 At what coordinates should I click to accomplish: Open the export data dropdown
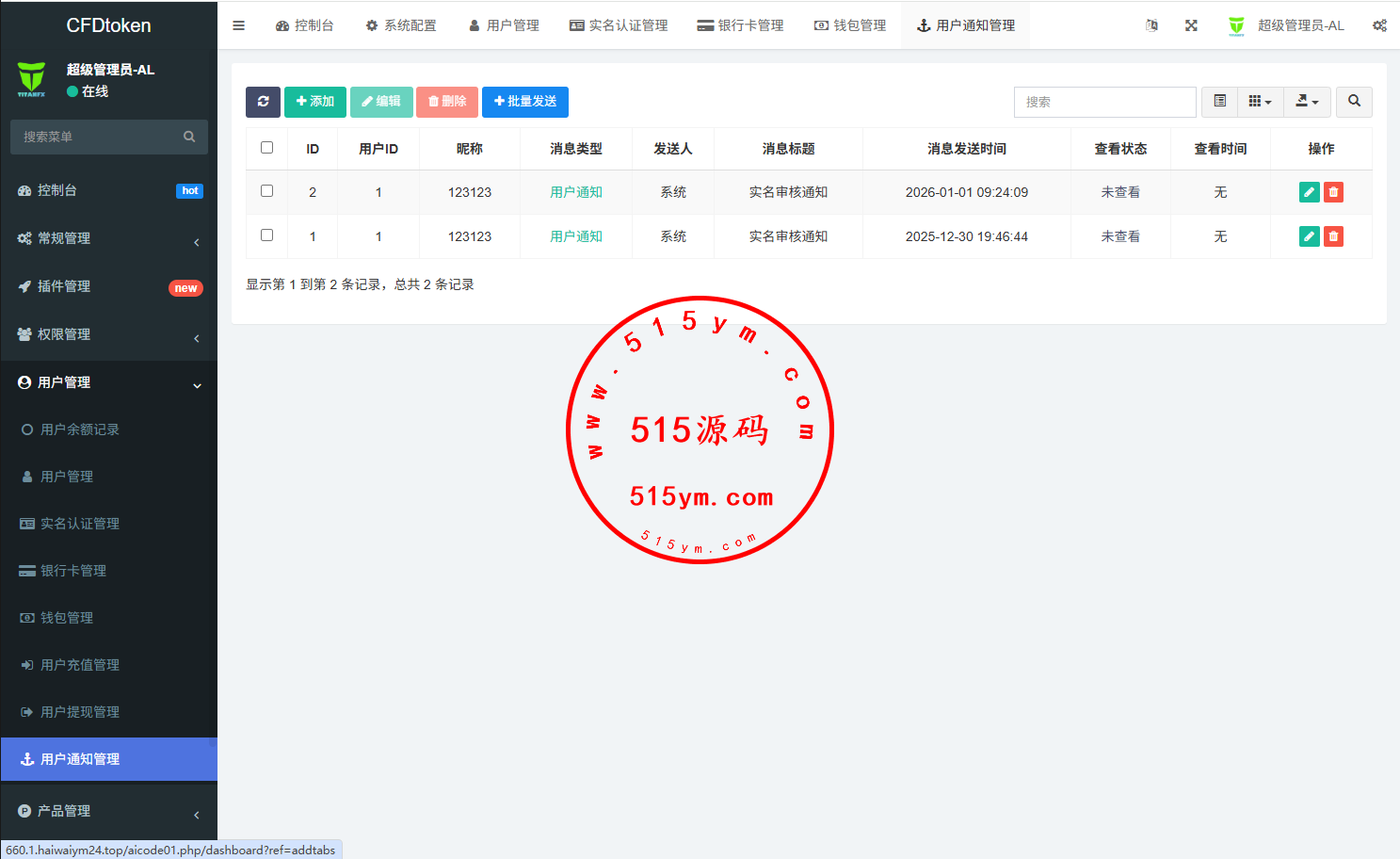point(1307,102)
